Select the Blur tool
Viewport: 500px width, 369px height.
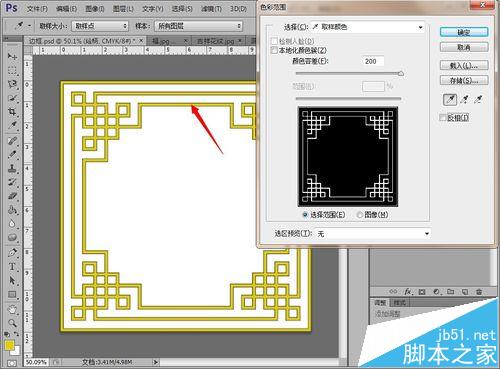click(12, 224)
